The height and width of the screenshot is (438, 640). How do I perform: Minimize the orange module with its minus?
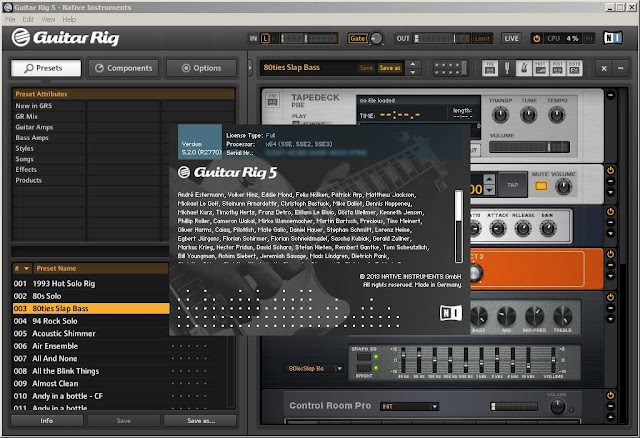click(x=611, y=265)
